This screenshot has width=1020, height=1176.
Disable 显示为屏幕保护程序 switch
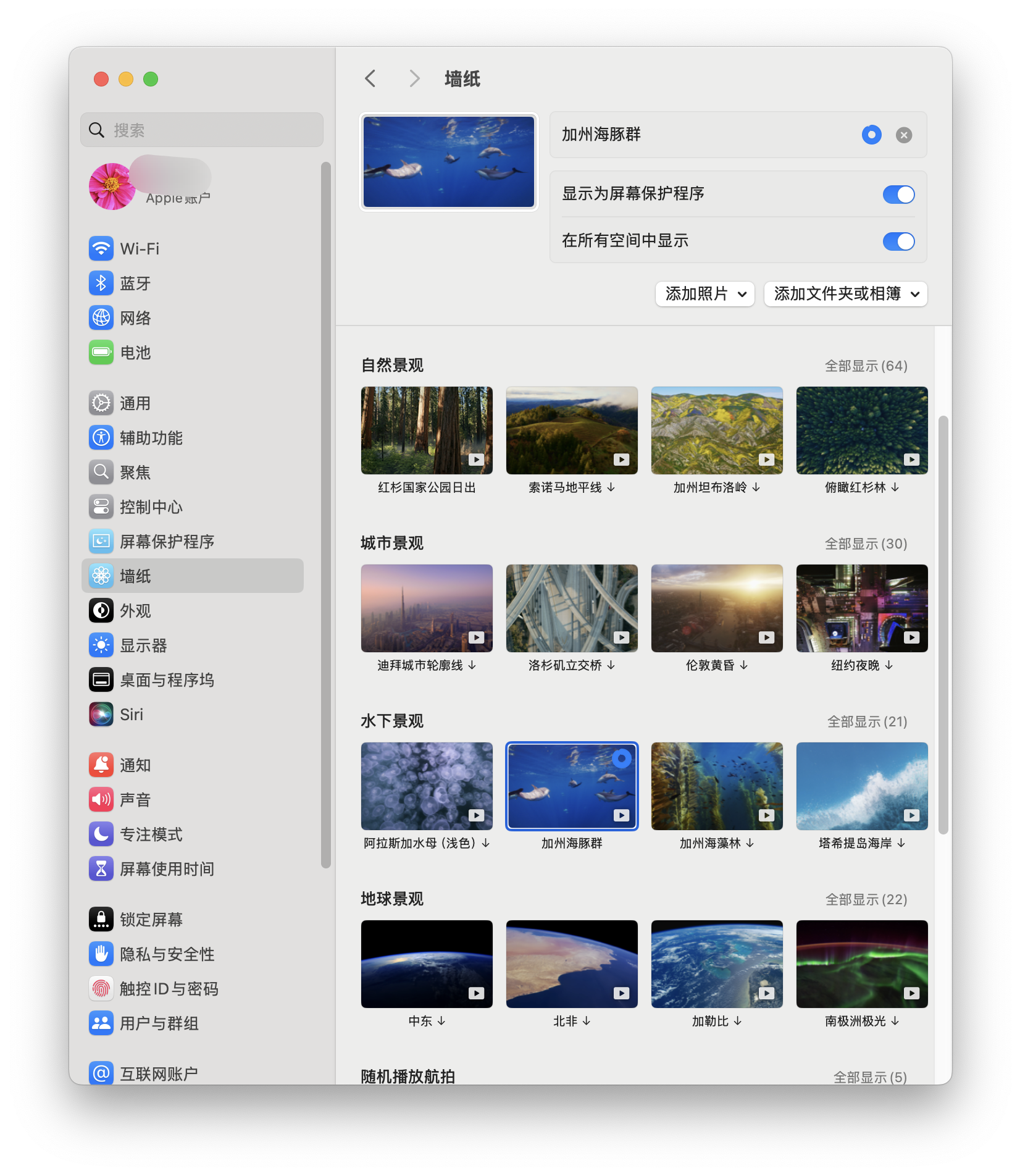(x=898, y=195)
